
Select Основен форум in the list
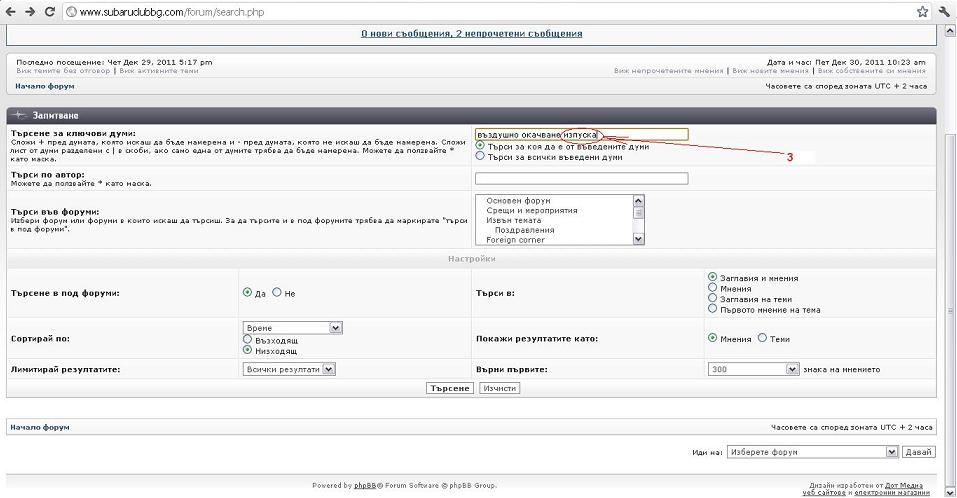(x=518, y=200)
